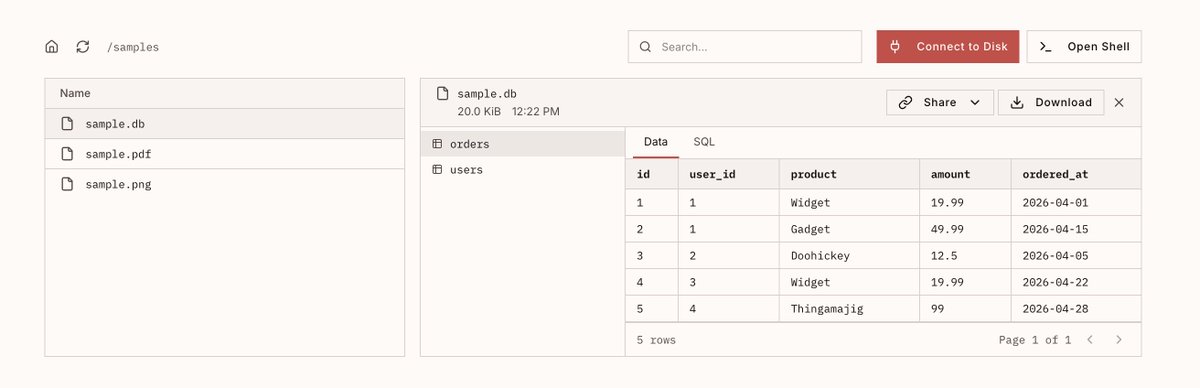Go to the home directory icon
The image size is (1200, 388).
[x=52, y=47]
